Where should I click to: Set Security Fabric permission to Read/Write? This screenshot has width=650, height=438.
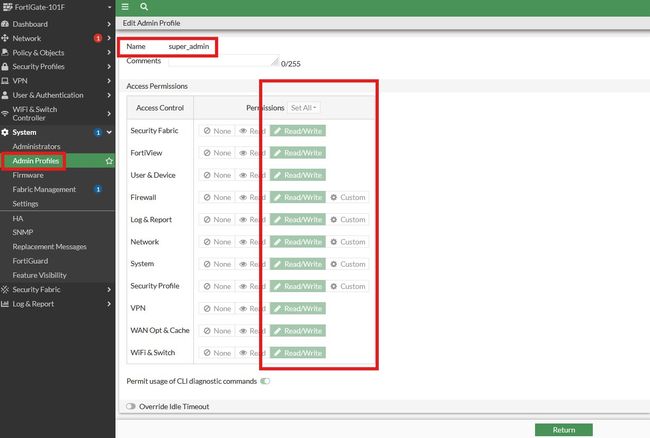[298, 131]
